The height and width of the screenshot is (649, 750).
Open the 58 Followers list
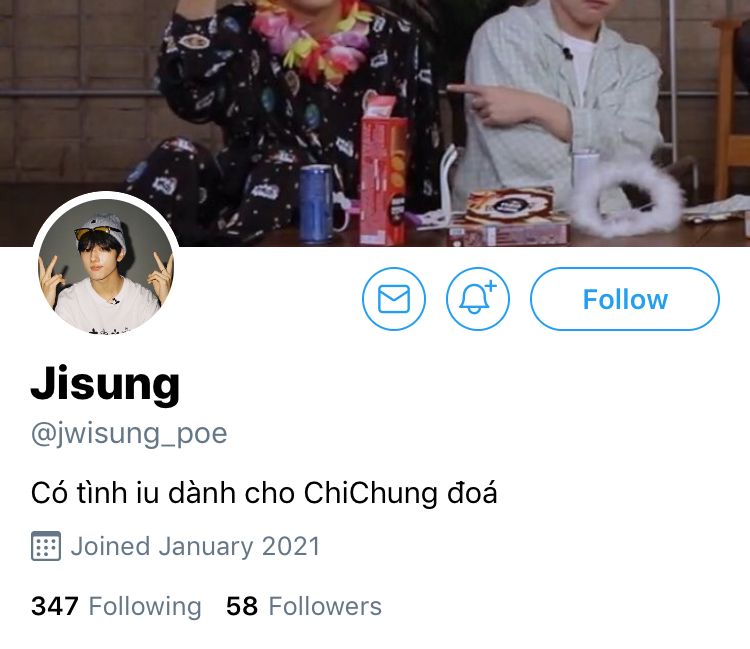click(304, 606)
